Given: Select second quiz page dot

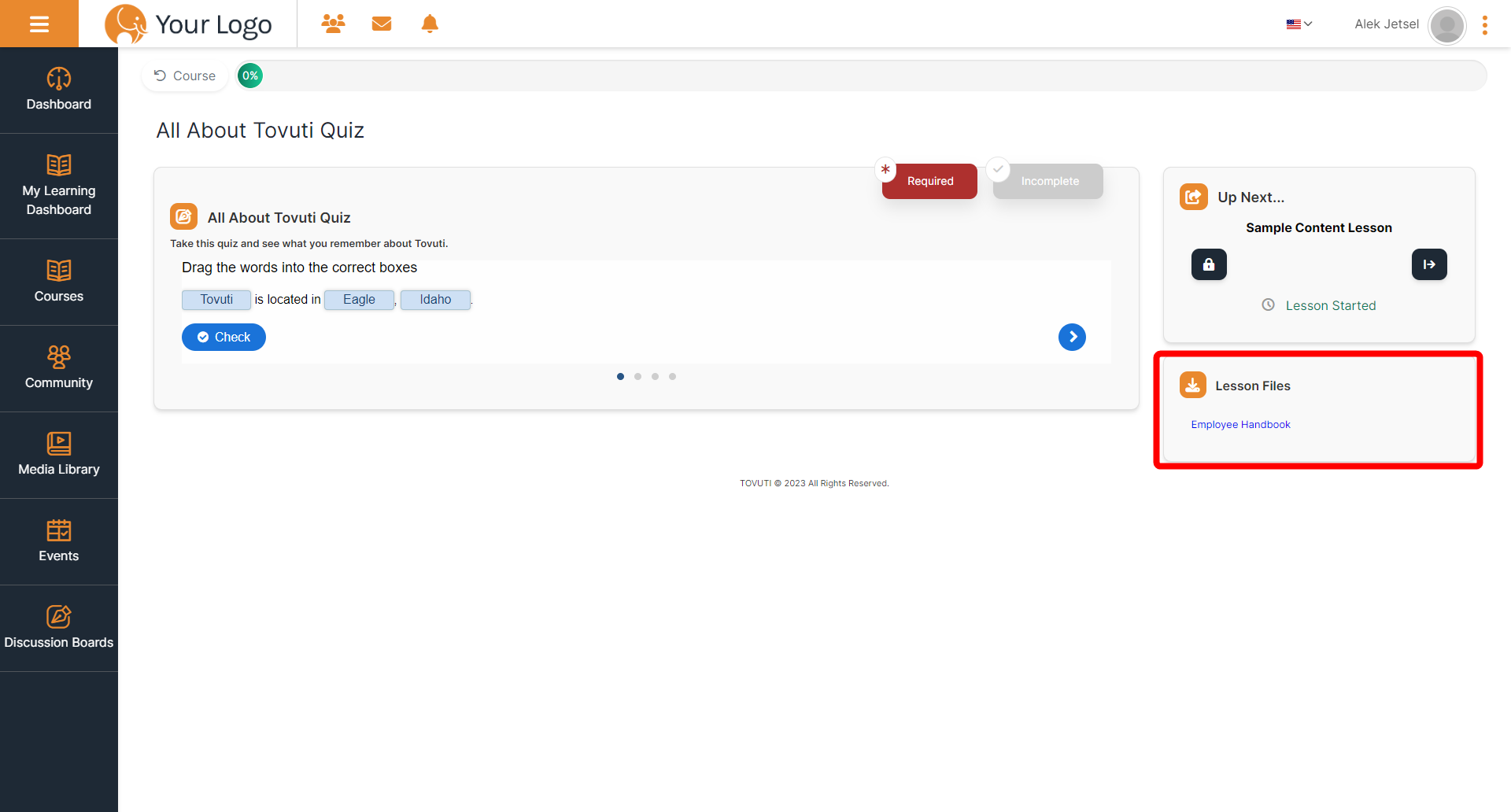Looking at the screenshot, I should pos(637,376).
